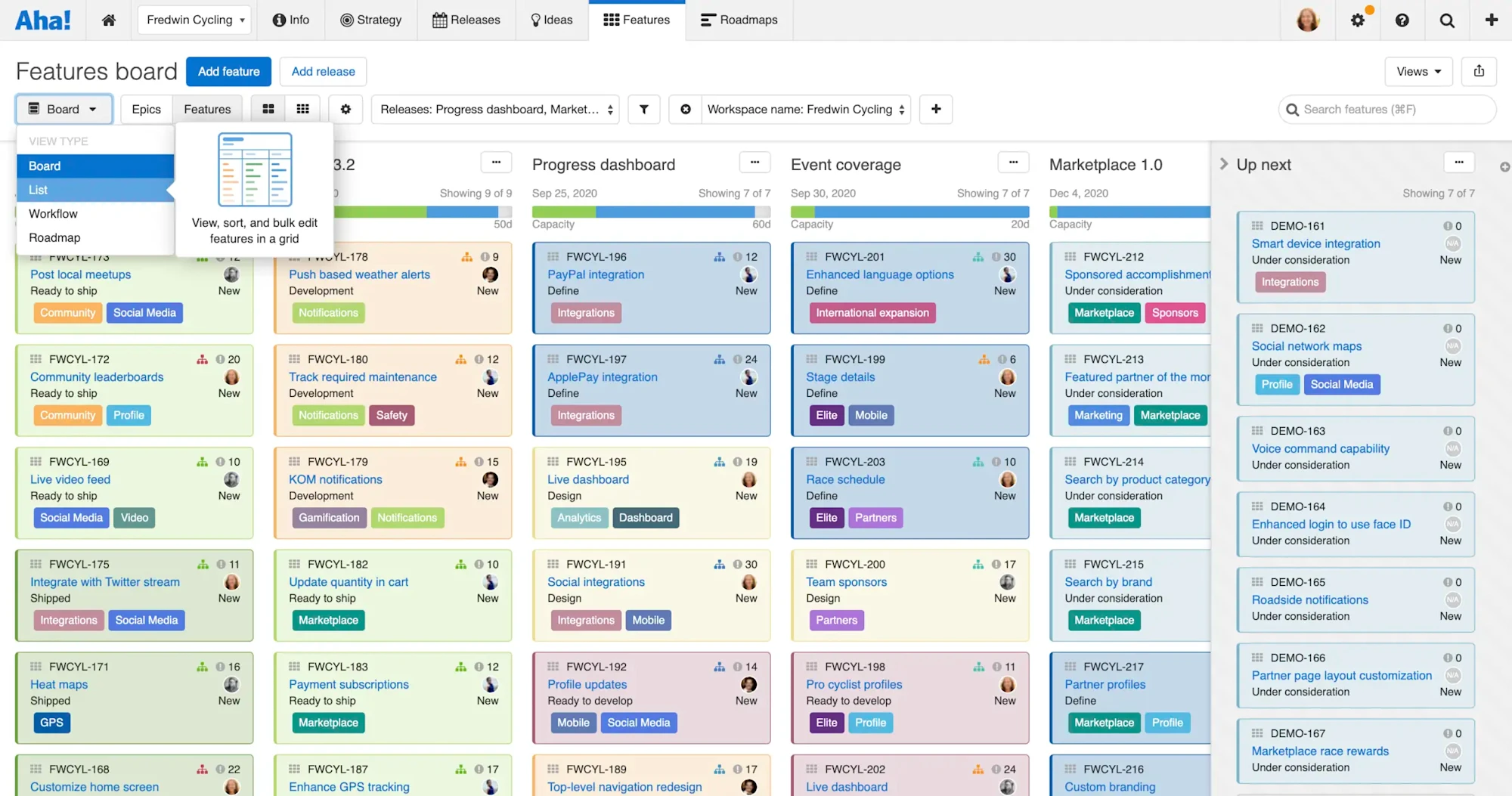Switch to Epics view toggle

point(147,109)
